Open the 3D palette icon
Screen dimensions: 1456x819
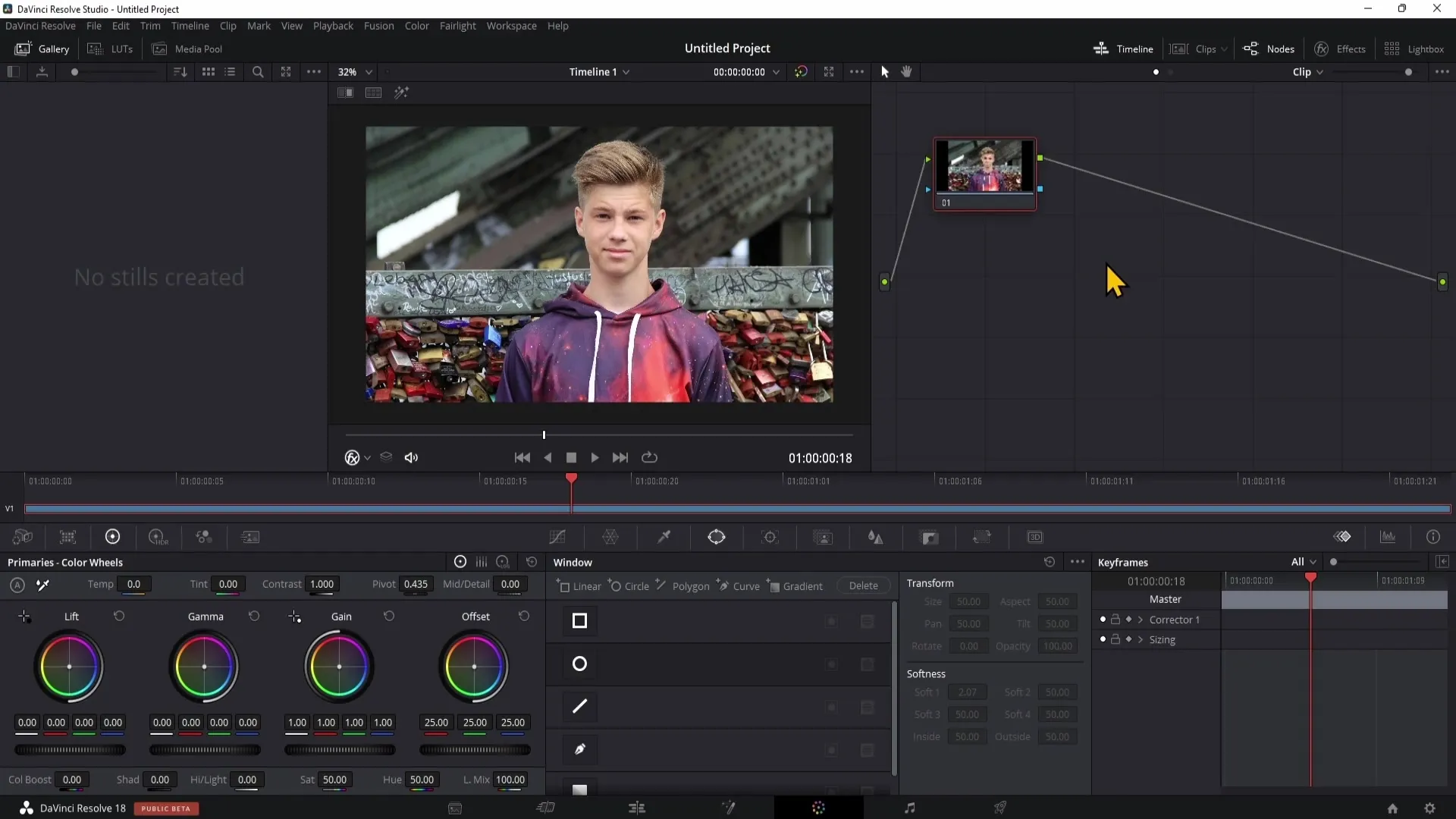click(1035, 537)
